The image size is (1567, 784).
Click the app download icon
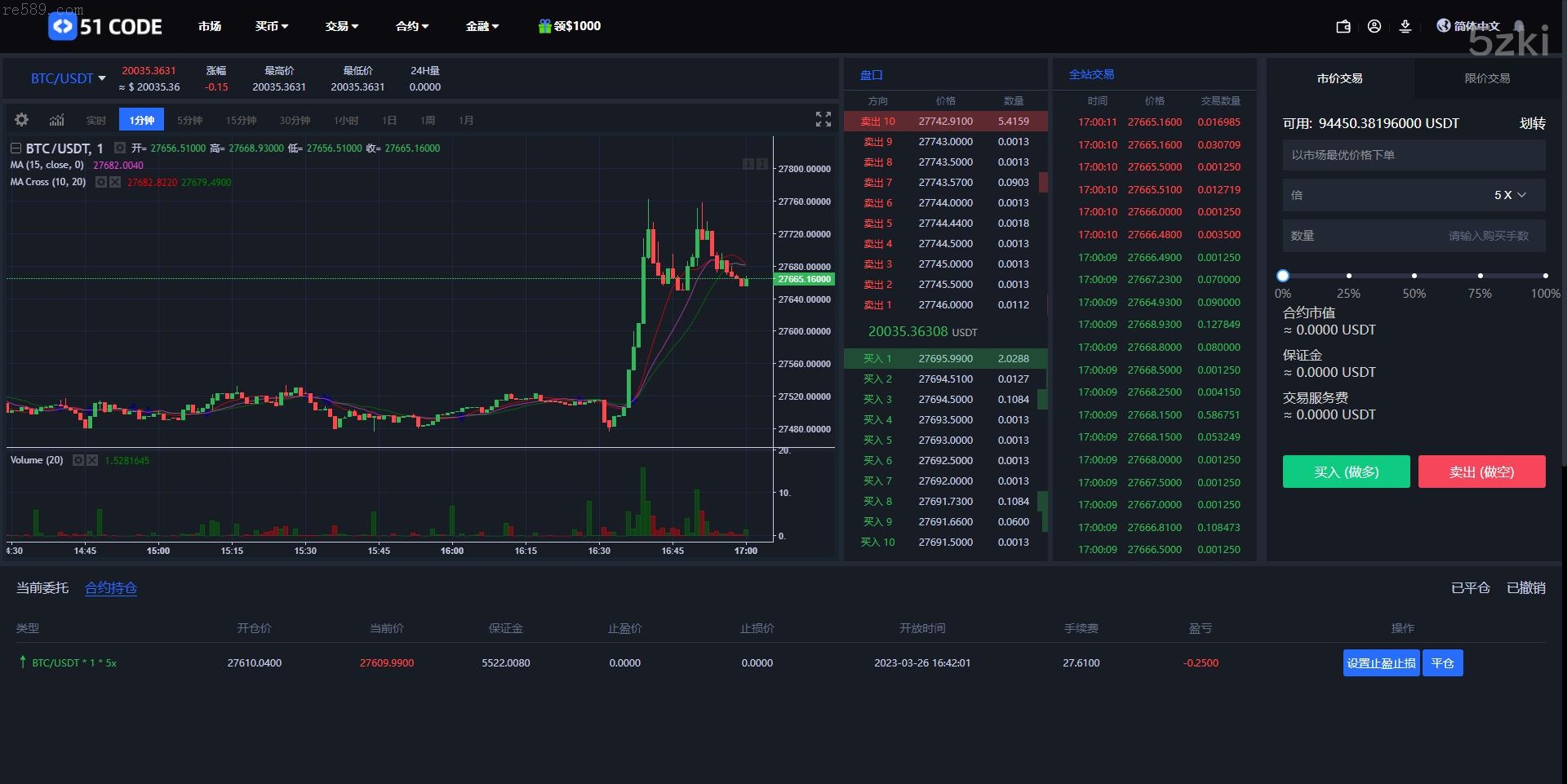point(1405,26)
